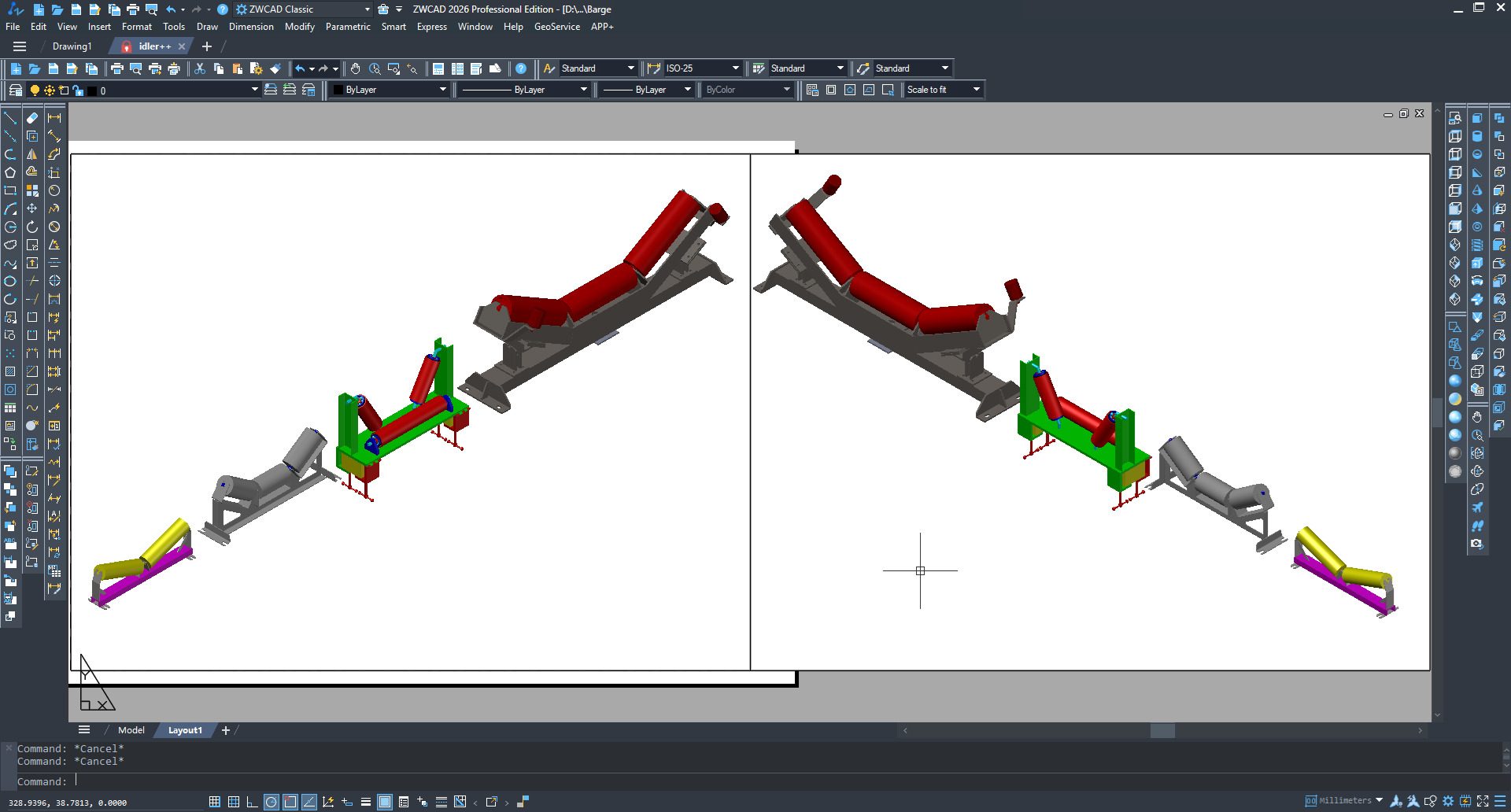
Task: Add a new layout tab
Action: [226, 730]
